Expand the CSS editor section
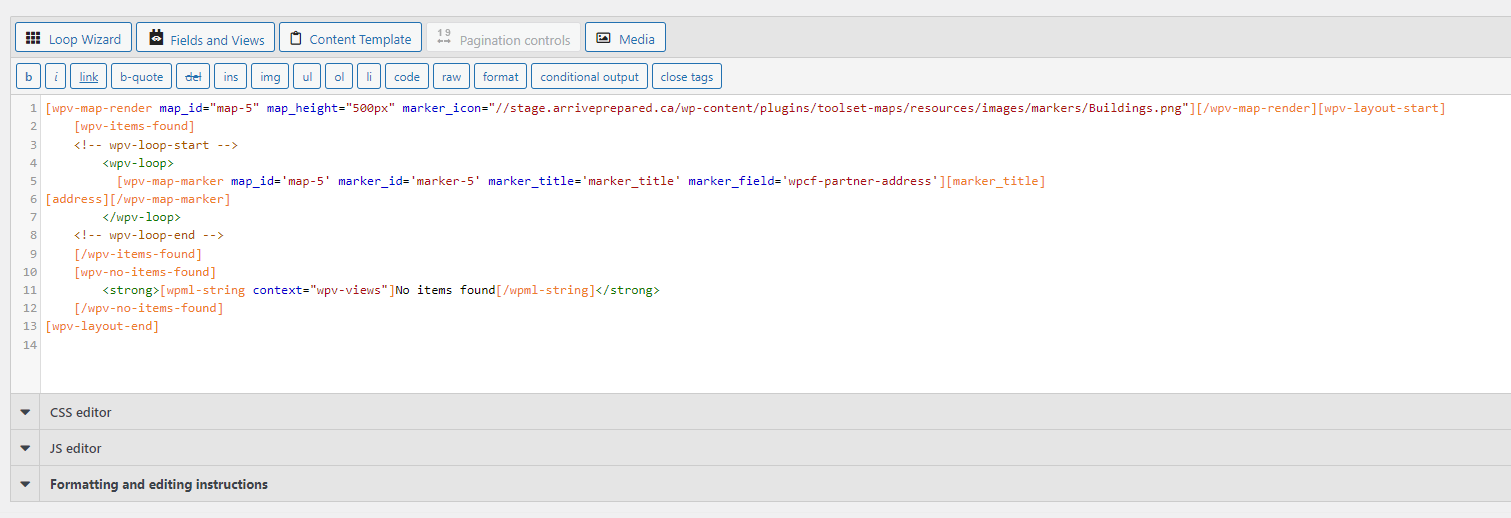The width and height of the screenshot is (1511, 518). [x=760, y=412]
